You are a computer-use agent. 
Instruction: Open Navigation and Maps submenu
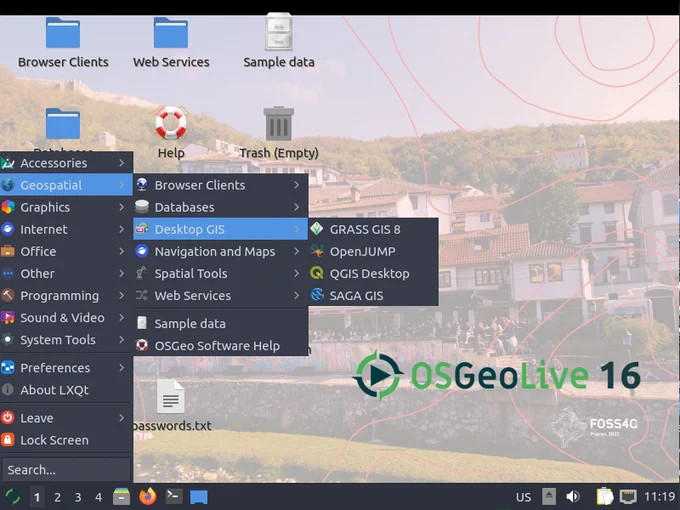pyautogui.click(x=220, y=251)
